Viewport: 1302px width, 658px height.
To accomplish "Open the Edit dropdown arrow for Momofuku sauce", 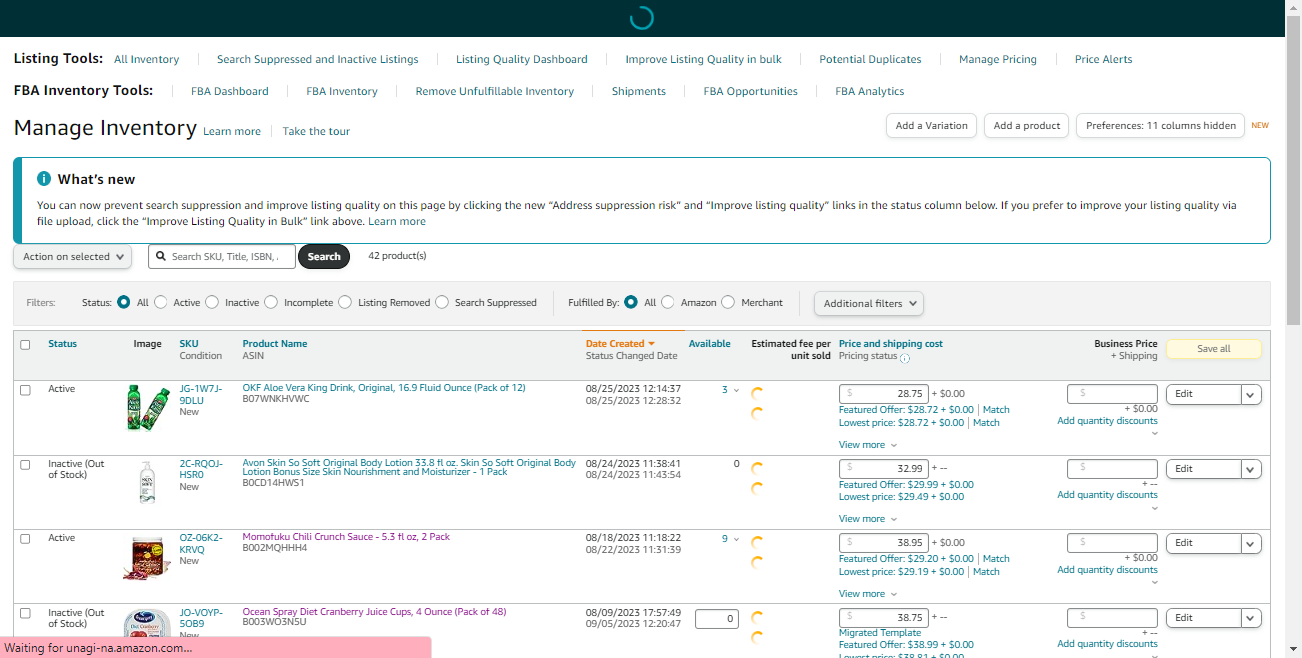I will point(1251,543).
